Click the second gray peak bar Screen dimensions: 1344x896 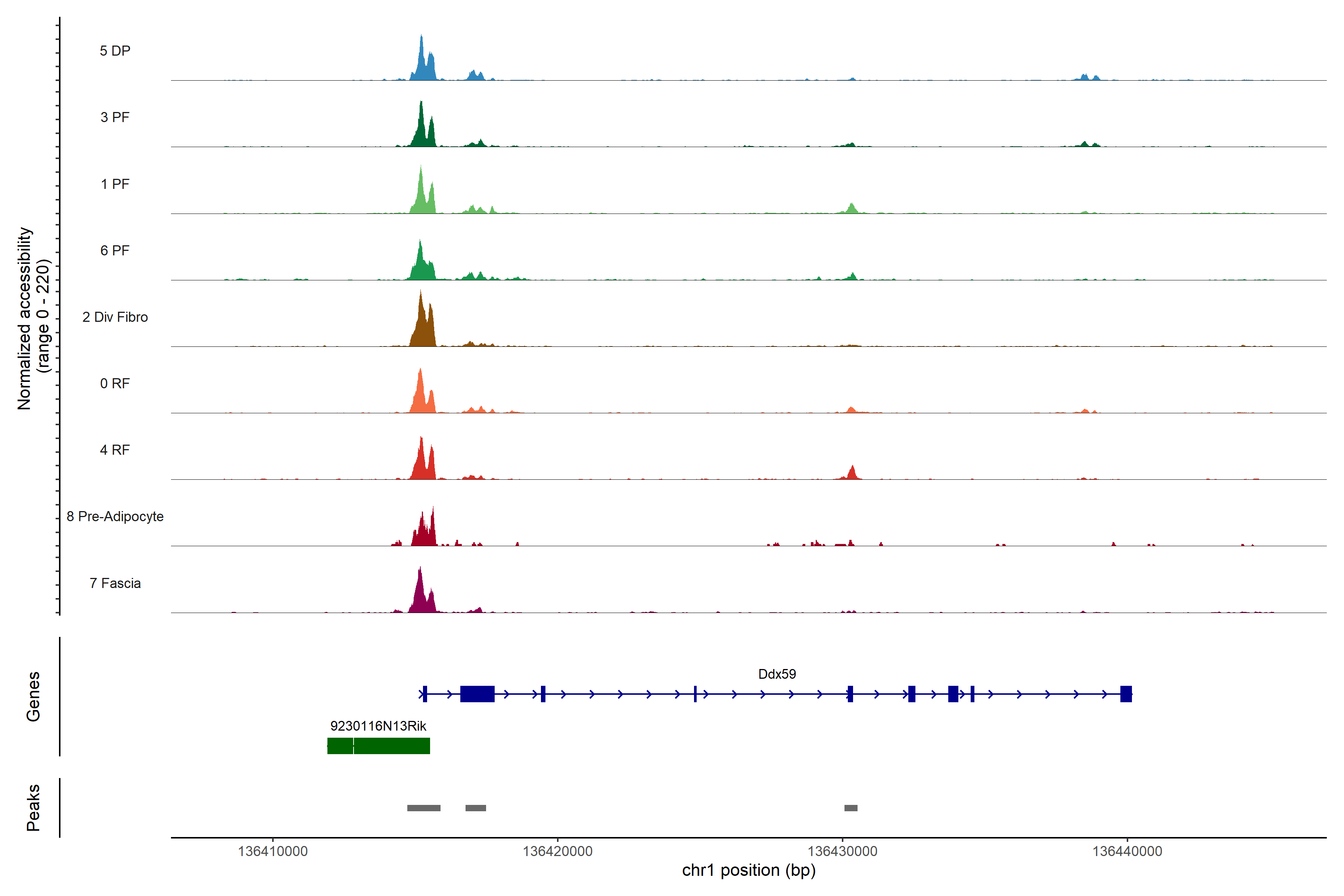(x=475, y=808)
